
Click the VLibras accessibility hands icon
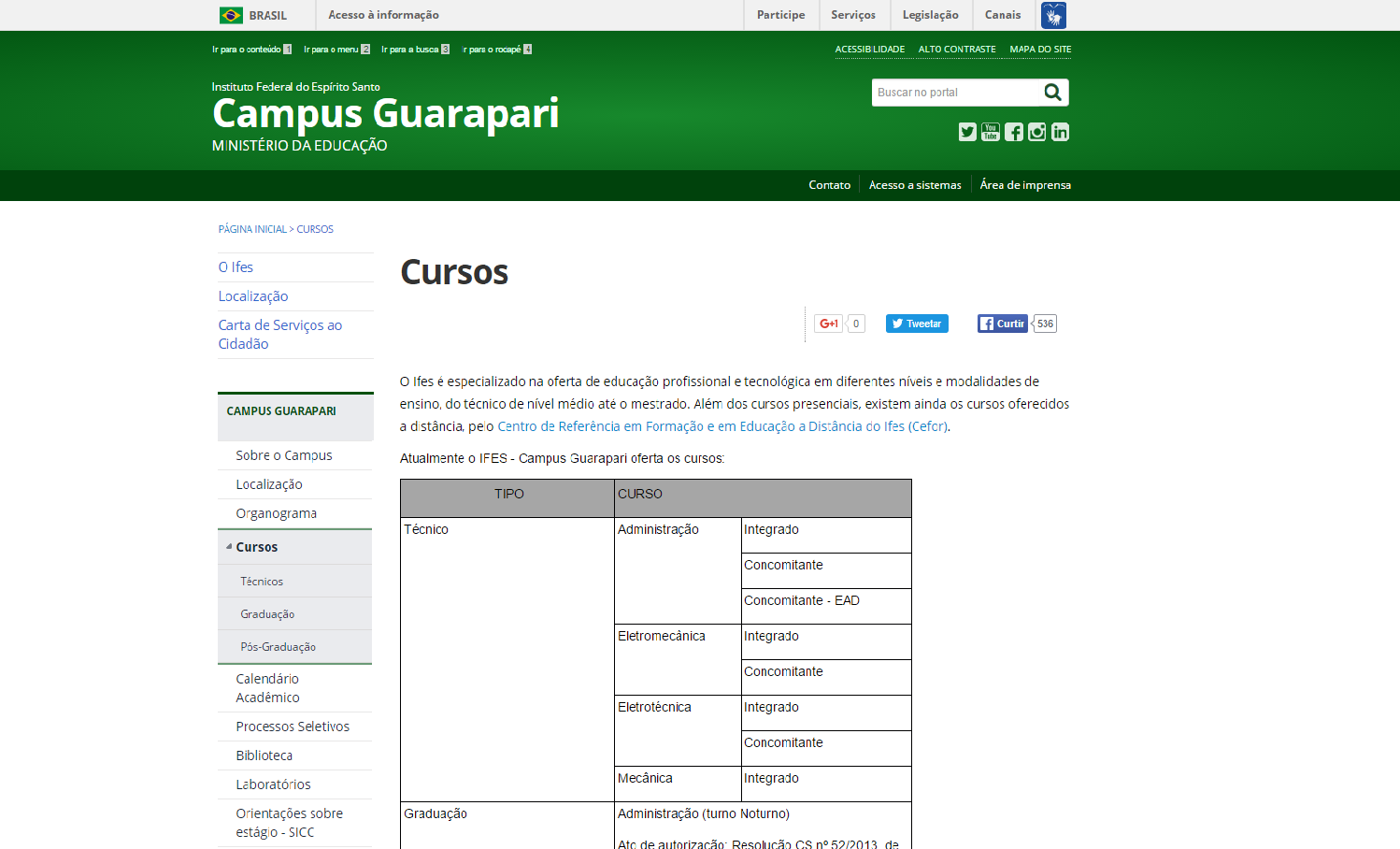1054,15
